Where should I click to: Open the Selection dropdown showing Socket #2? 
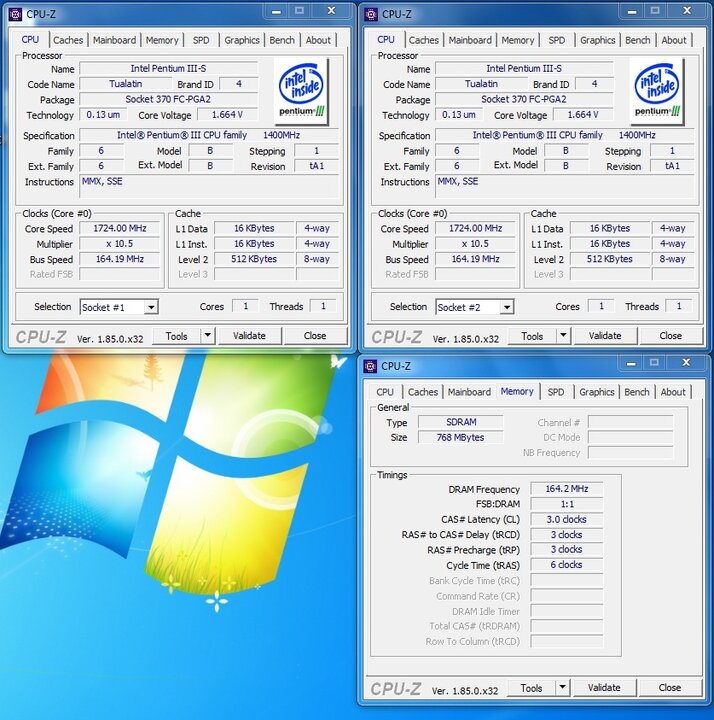point(506,307)
